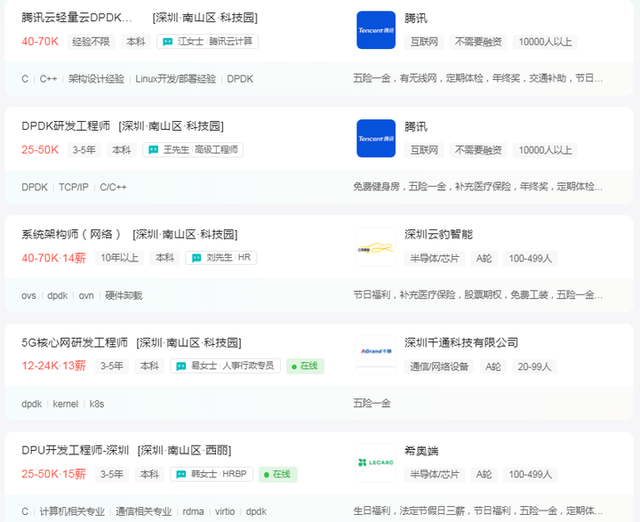The width and height of the screenshot is (640, 522).
Task: Open company name 希奥端
Action: [x=421, y=451]
